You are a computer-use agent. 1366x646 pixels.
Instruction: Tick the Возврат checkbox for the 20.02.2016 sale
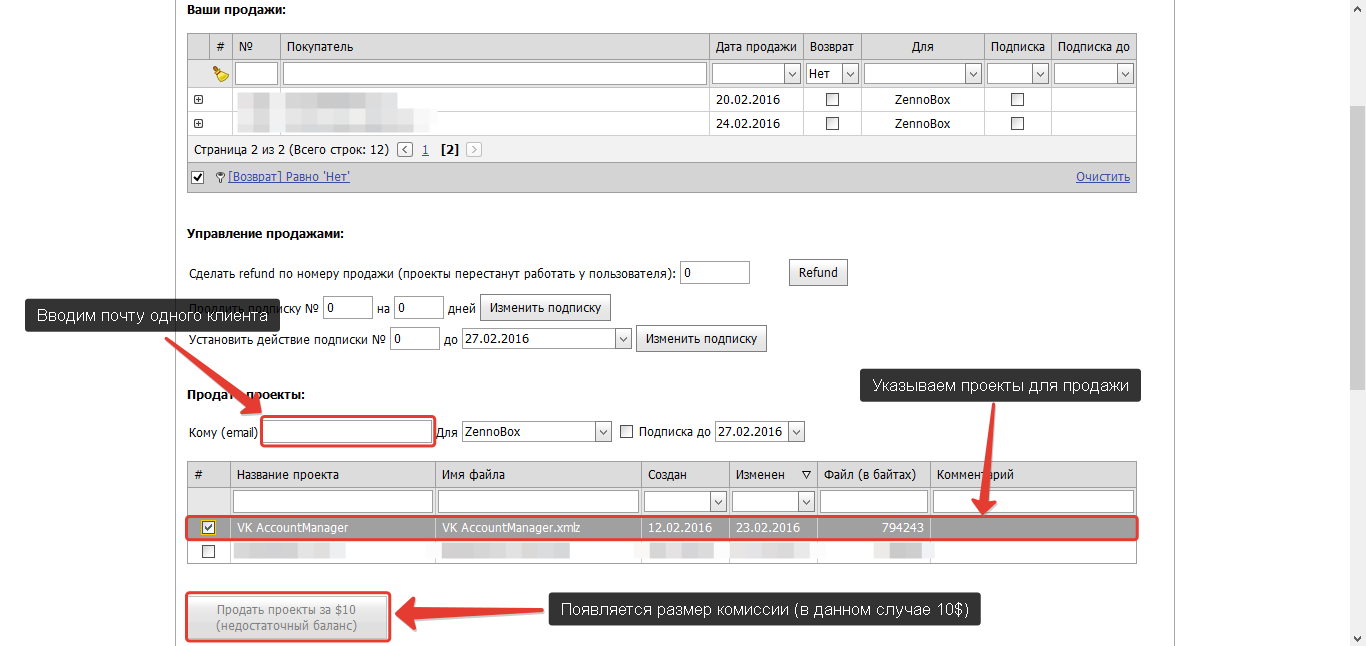point(832,100)
